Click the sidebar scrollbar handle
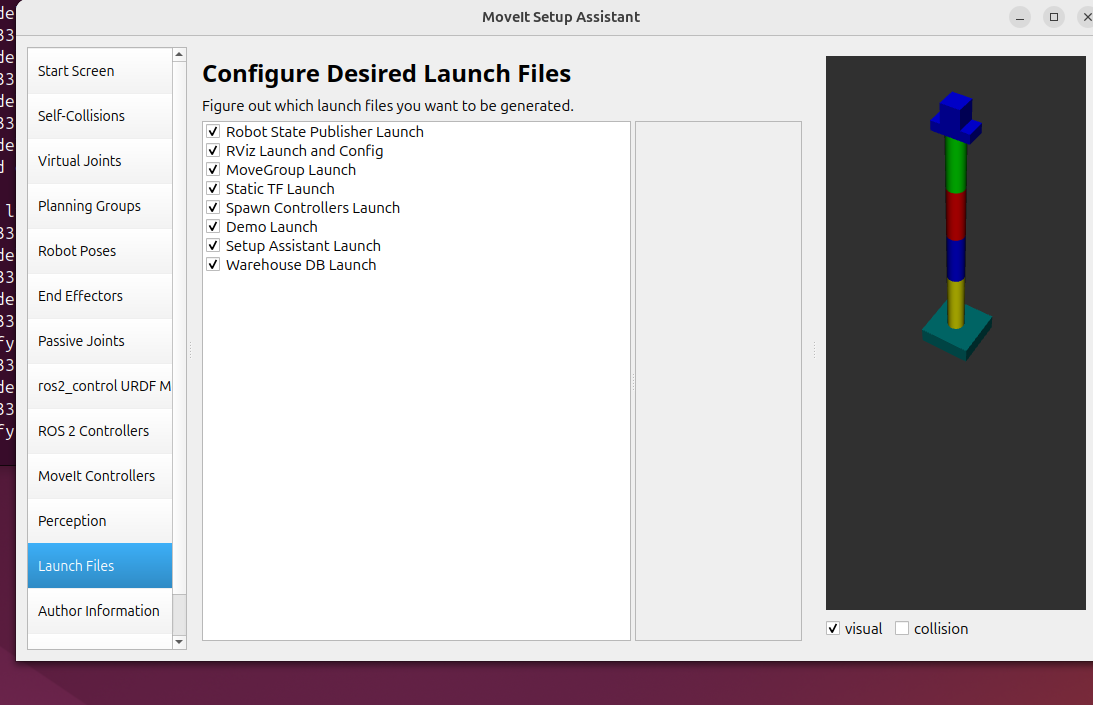Image resolution: width=1093 pixels, height=705 pixels. [x=180, y=328]
